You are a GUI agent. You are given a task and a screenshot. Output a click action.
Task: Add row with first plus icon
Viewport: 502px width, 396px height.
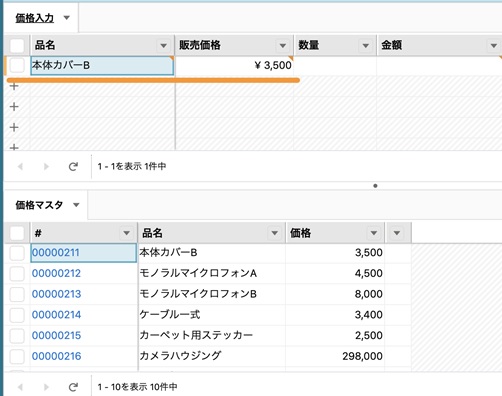click(14, 86)
